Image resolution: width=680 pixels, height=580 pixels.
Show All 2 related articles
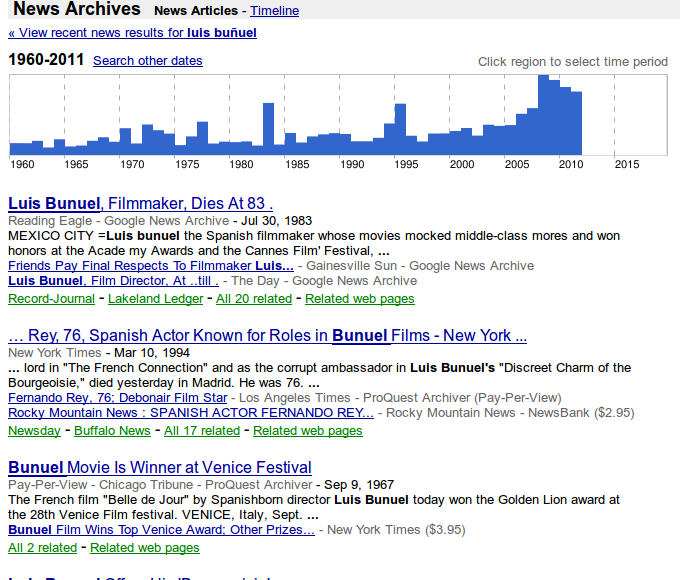click(x=42, y=548)
